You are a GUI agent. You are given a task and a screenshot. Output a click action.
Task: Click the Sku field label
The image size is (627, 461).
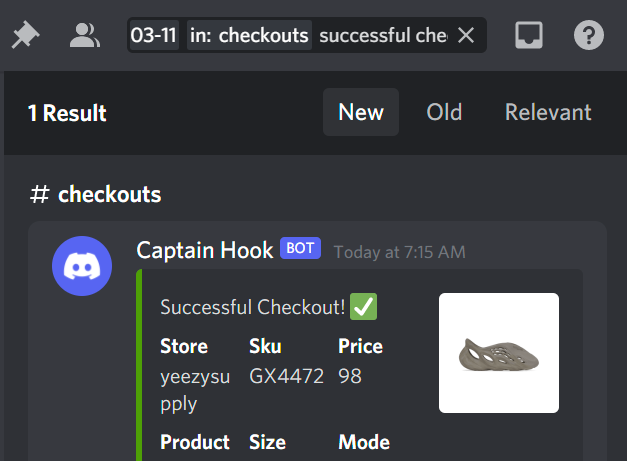coord(265,346)
